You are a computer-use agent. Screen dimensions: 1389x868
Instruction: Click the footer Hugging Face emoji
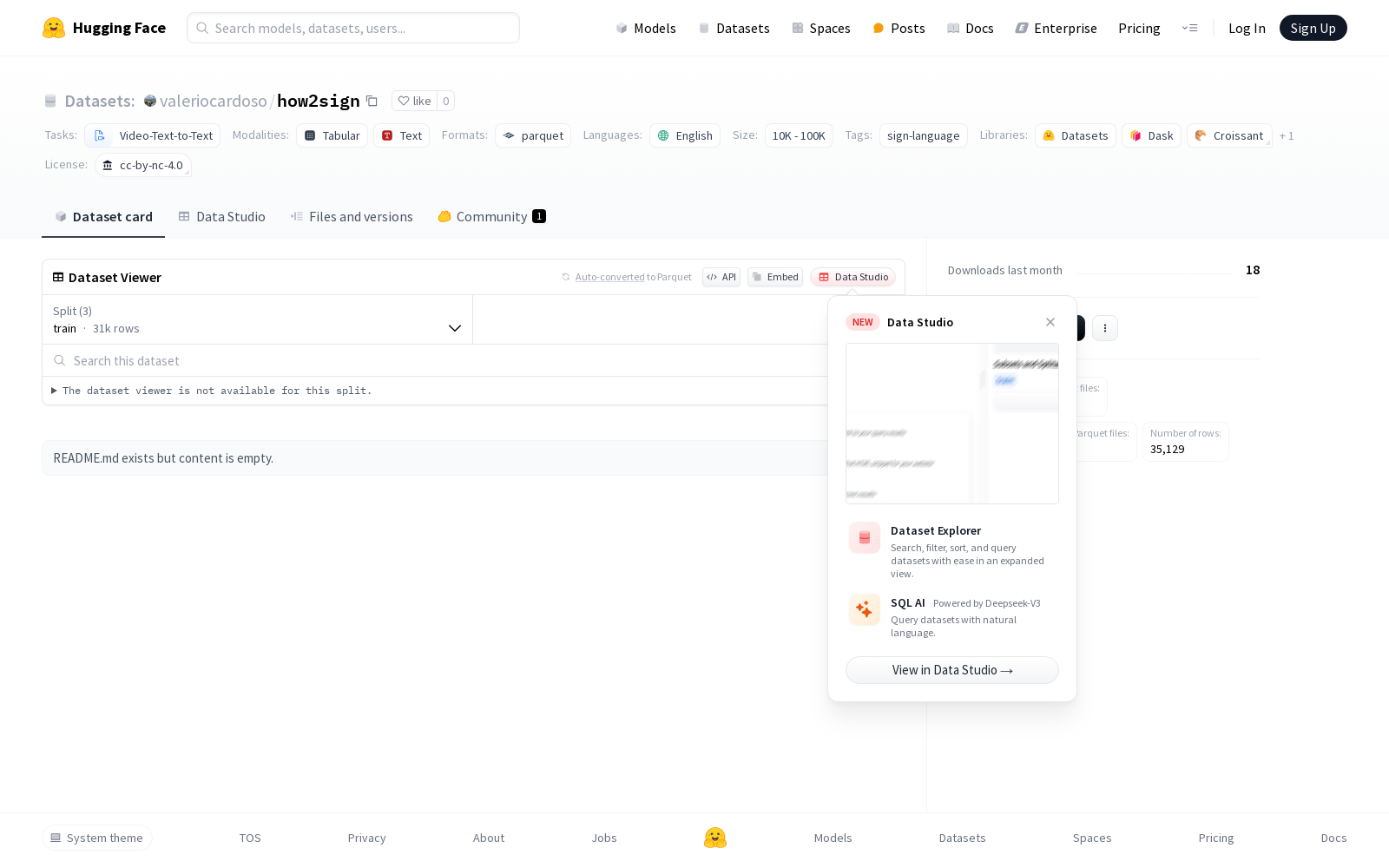[x=715, y=838]
